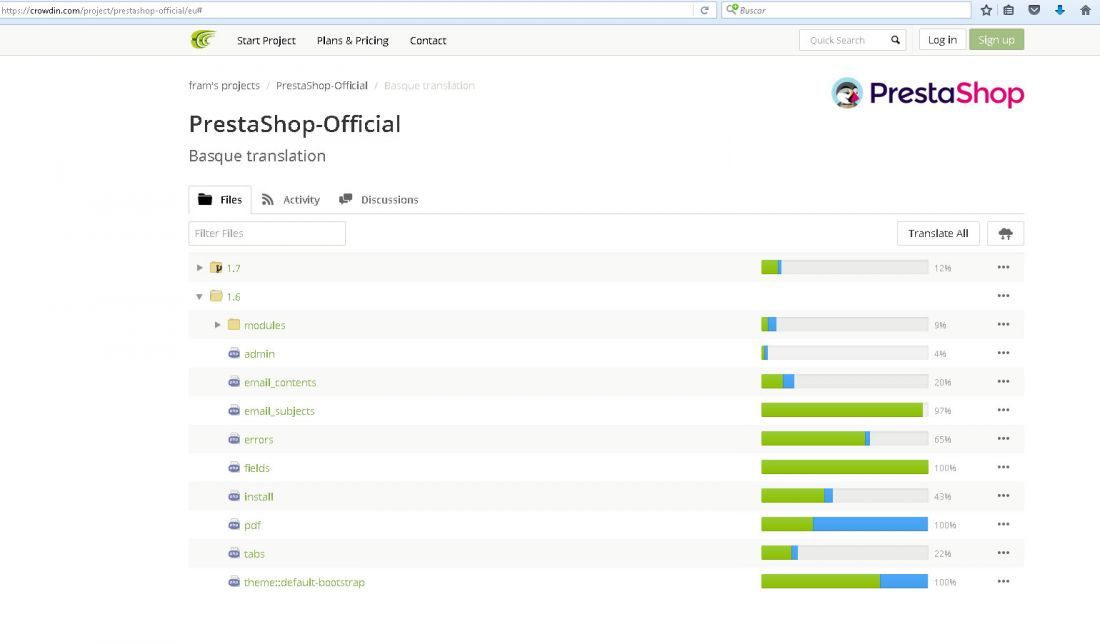Expand the modules folder tree arrow
The height and width of the screenshot is (644, 1100).
(217, 325)
